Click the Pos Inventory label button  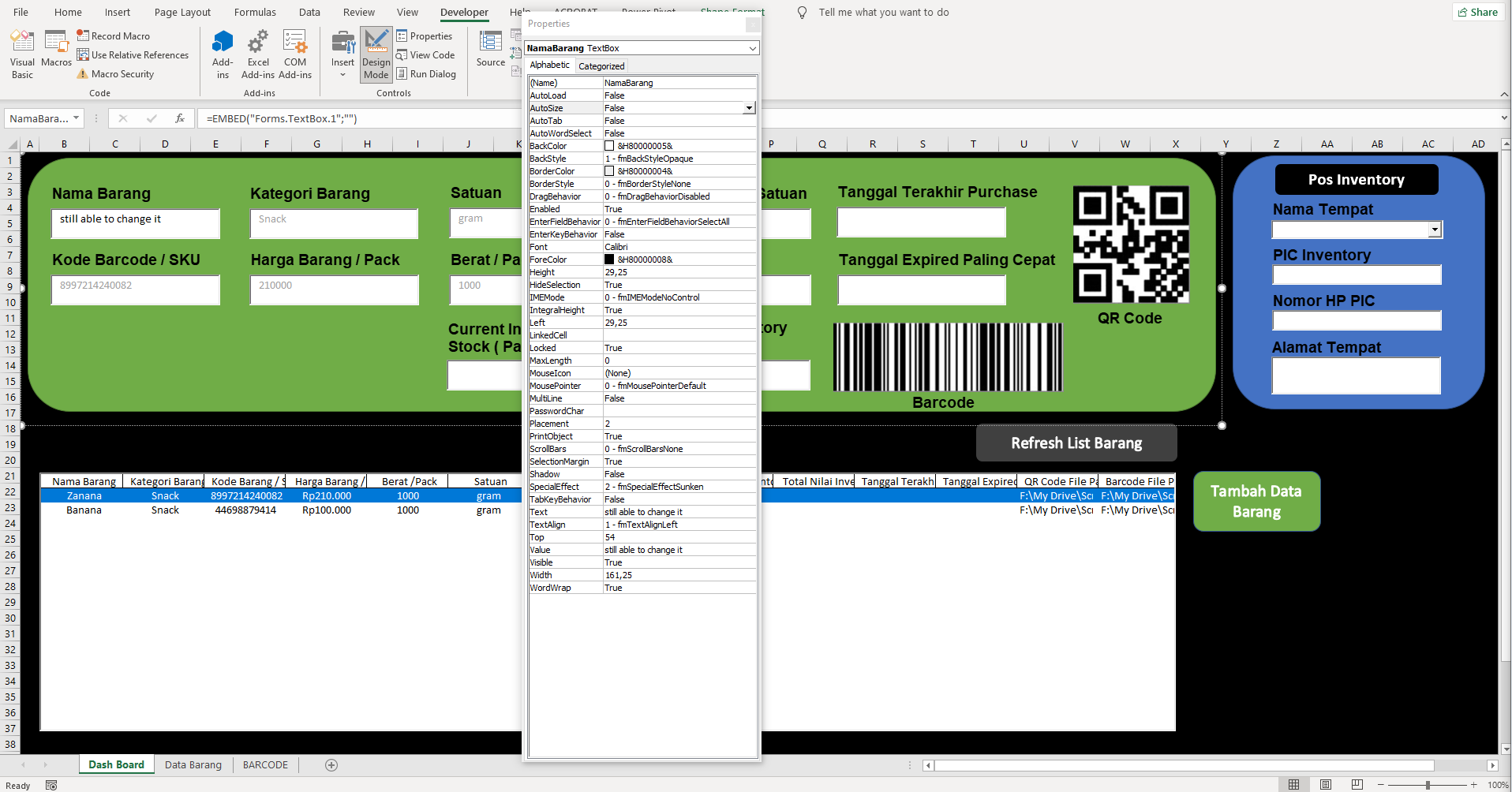[x=1357, y=179]
